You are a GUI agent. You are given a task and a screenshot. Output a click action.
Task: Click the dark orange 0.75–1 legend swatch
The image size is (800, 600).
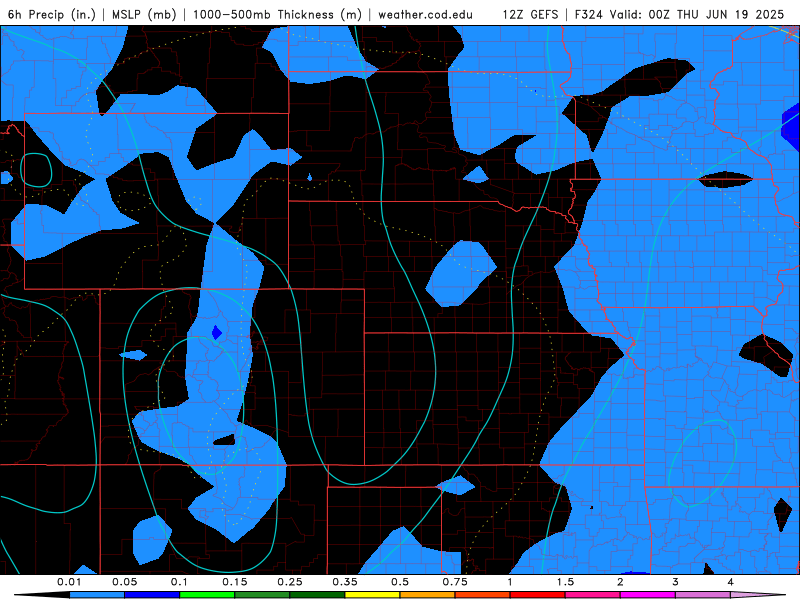click(483, 595)
